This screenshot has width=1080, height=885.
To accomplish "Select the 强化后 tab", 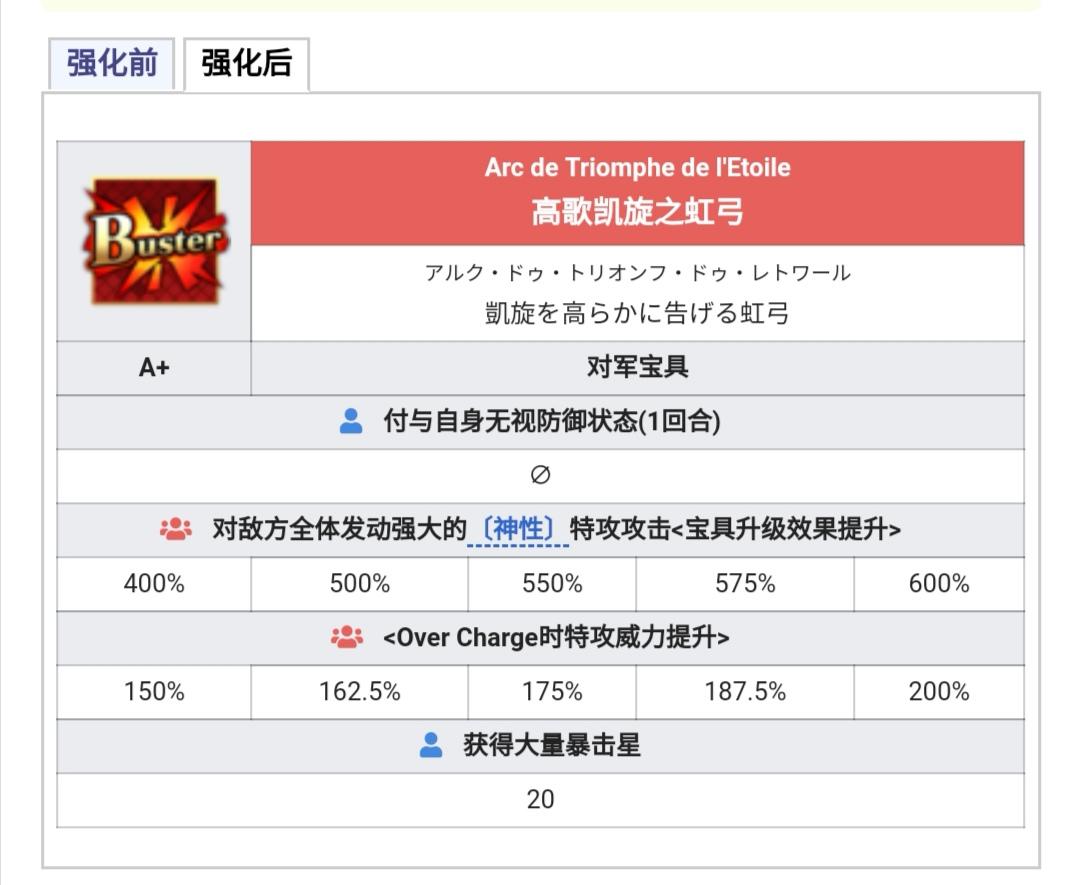I will point(247,63).
